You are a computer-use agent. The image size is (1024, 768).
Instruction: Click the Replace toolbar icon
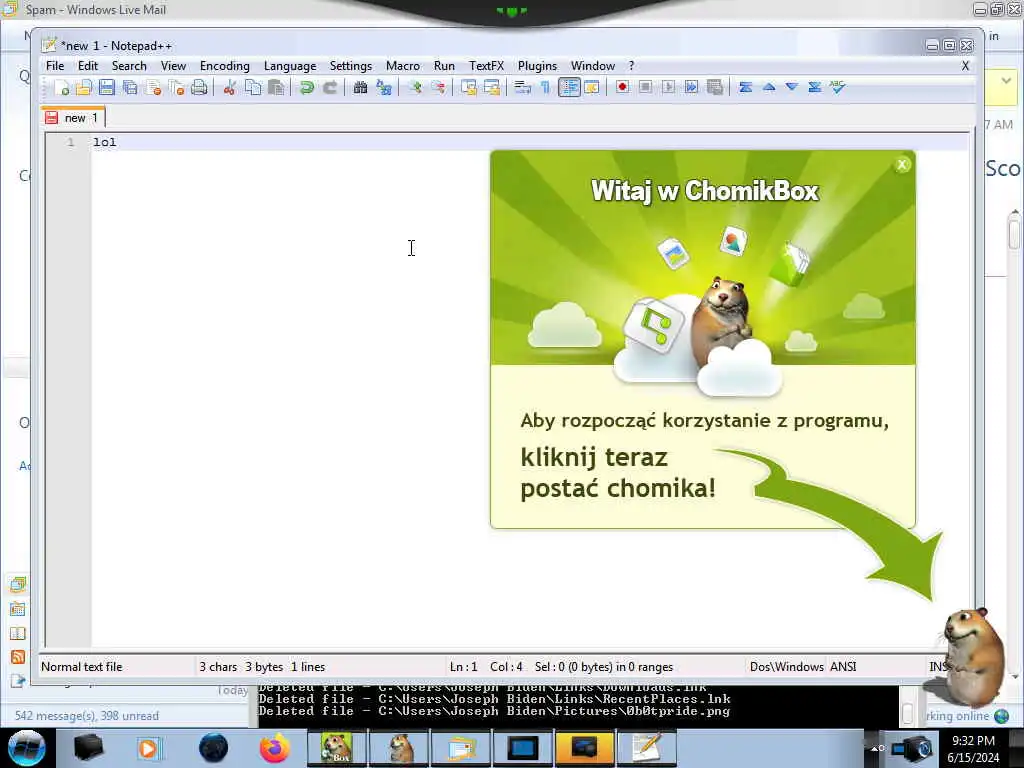click(383, 87)
